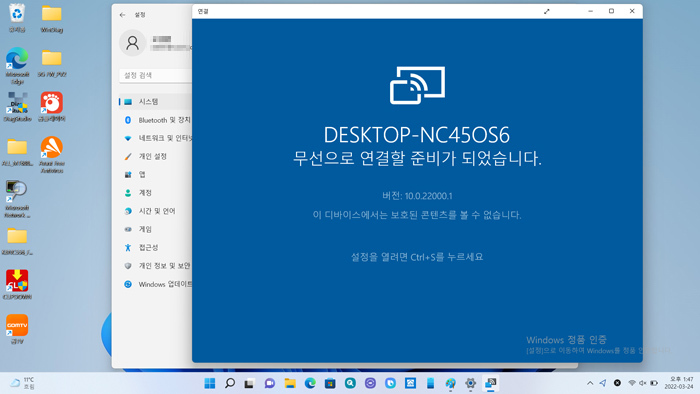
Task: Click the '설정을 열려면 Ctrl+S를 누르세요' hint text
Action: tap(417, 257)
